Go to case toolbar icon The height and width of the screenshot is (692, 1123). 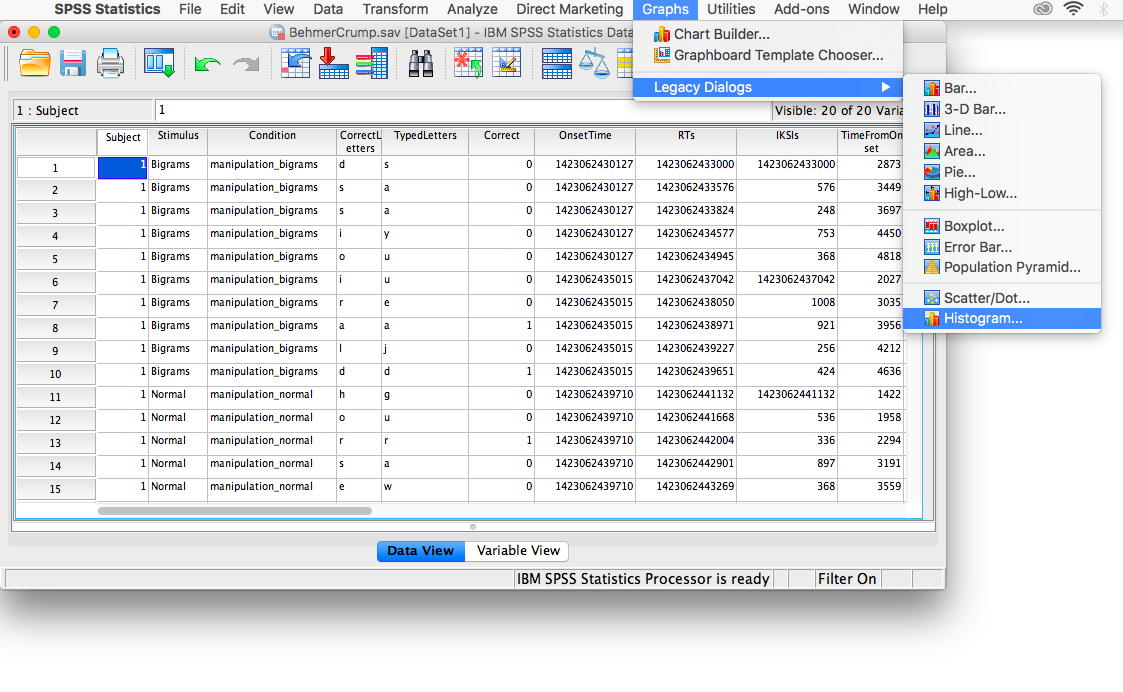pyautogui.click(x=296, y=64)
